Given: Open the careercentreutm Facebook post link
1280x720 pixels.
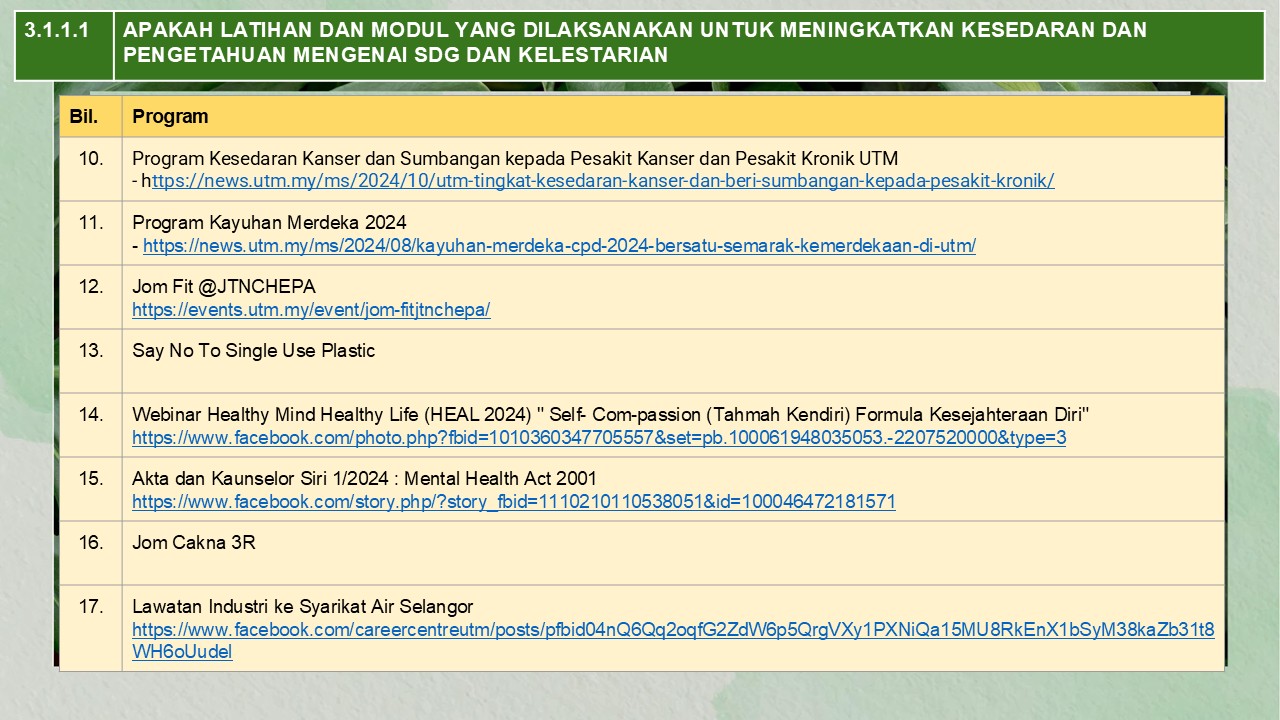Looking at the screenshot, I should (673, 630).
